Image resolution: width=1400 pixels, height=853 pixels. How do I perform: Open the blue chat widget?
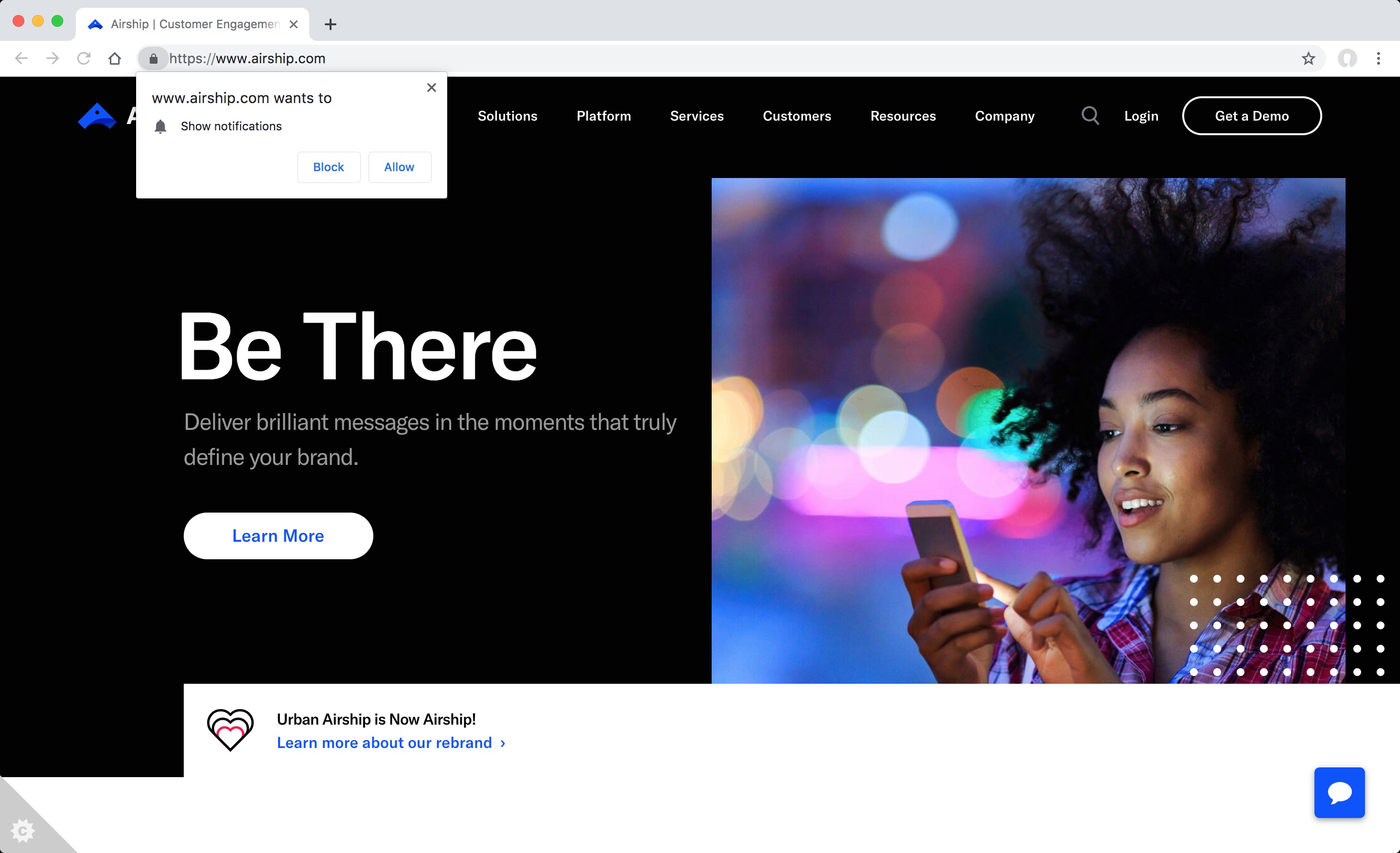pos(1339,792)
